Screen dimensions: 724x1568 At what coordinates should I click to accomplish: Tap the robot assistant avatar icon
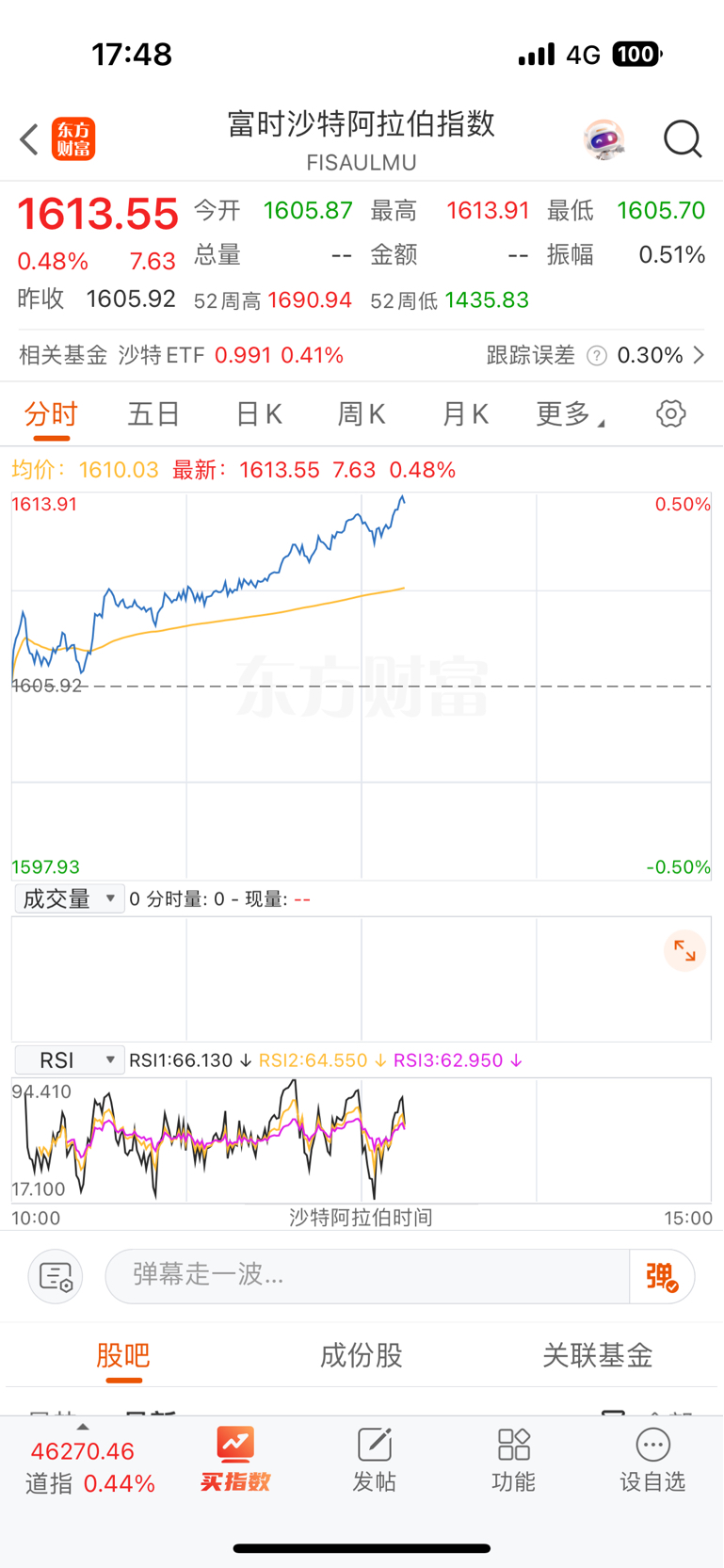click(x=603, y=139)
